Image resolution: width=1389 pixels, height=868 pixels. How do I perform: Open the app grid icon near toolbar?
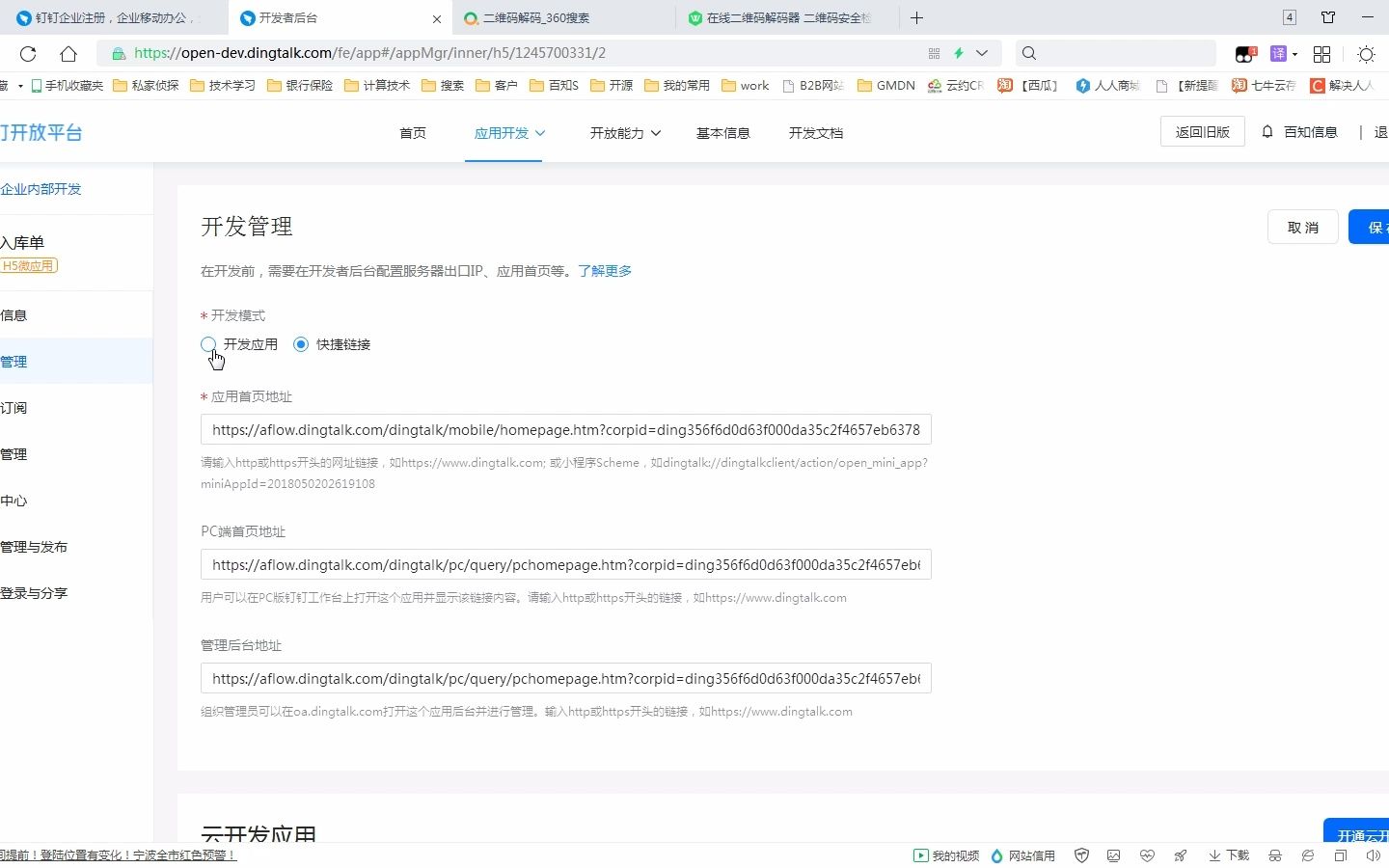pyautogui.click(x=1321, y=53)
